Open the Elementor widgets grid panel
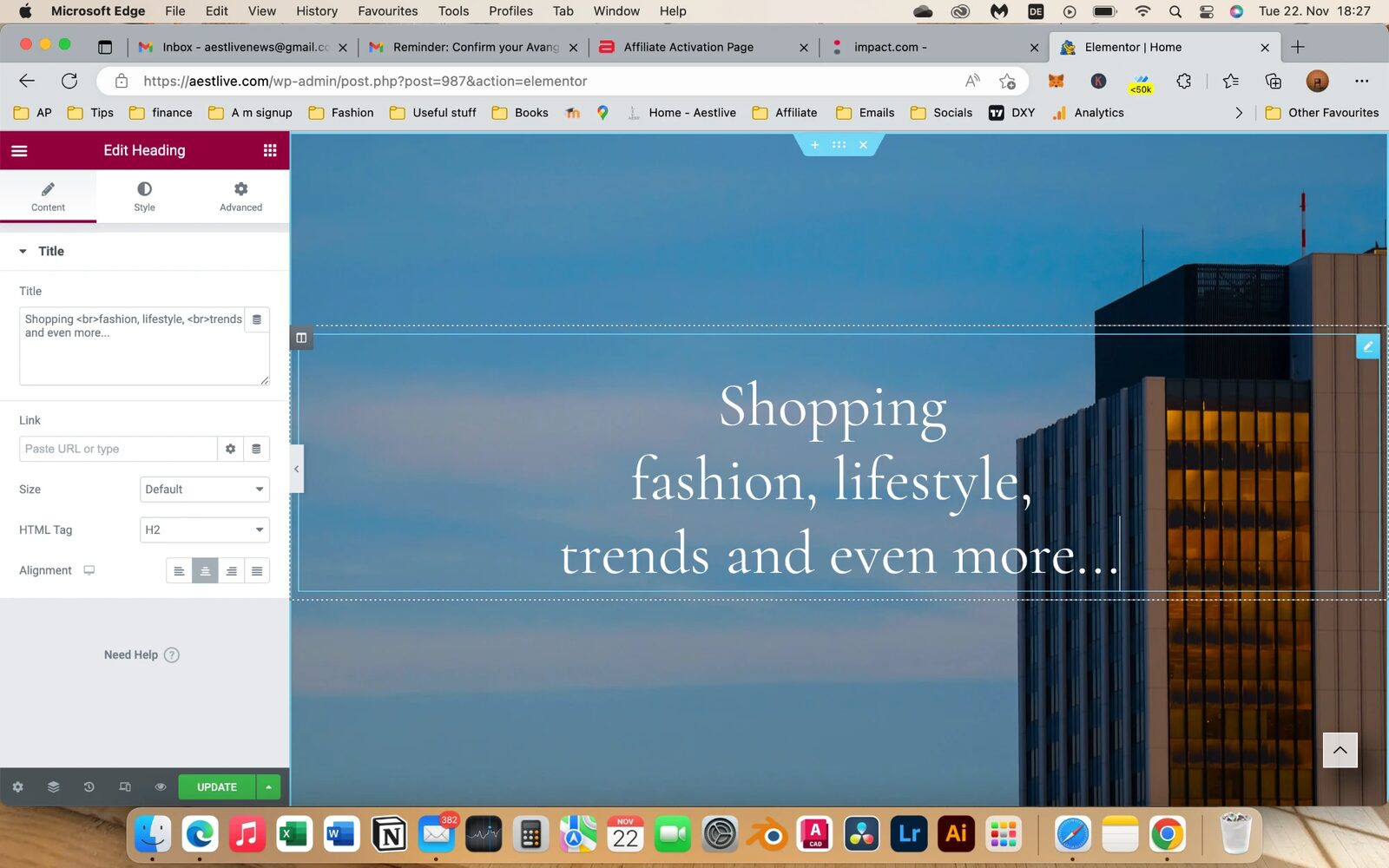1389x868 pixels. (x=270, y=150)
